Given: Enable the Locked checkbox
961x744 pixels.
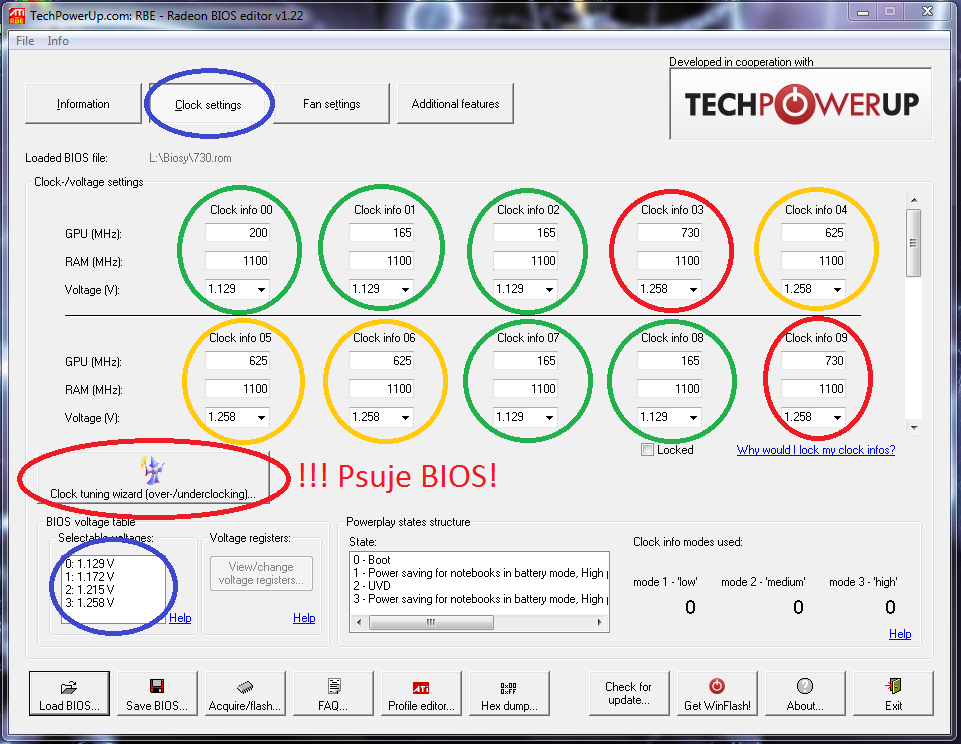Looking at the screenshot, I should [647, 450].
